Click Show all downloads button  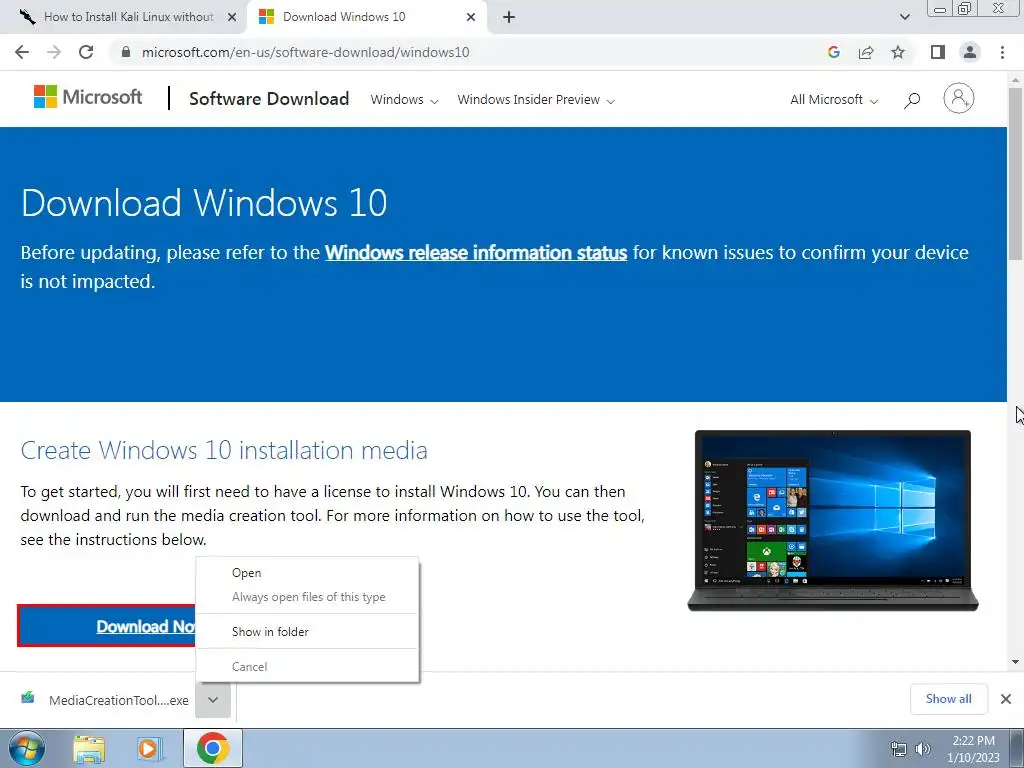click(x=948, y=699)
